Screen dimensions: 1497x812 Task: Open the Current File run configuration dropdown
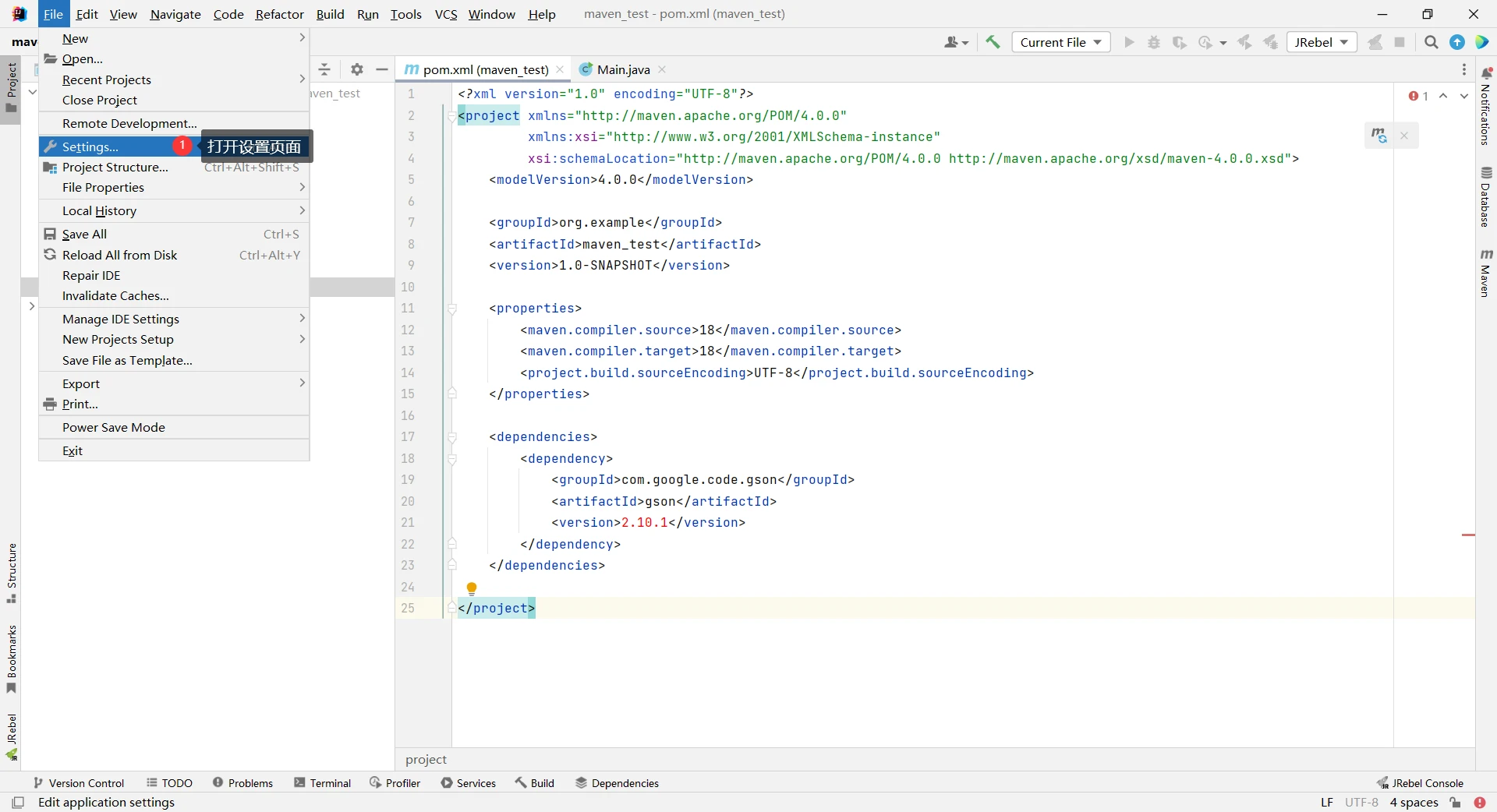[x=1061, y=42]
